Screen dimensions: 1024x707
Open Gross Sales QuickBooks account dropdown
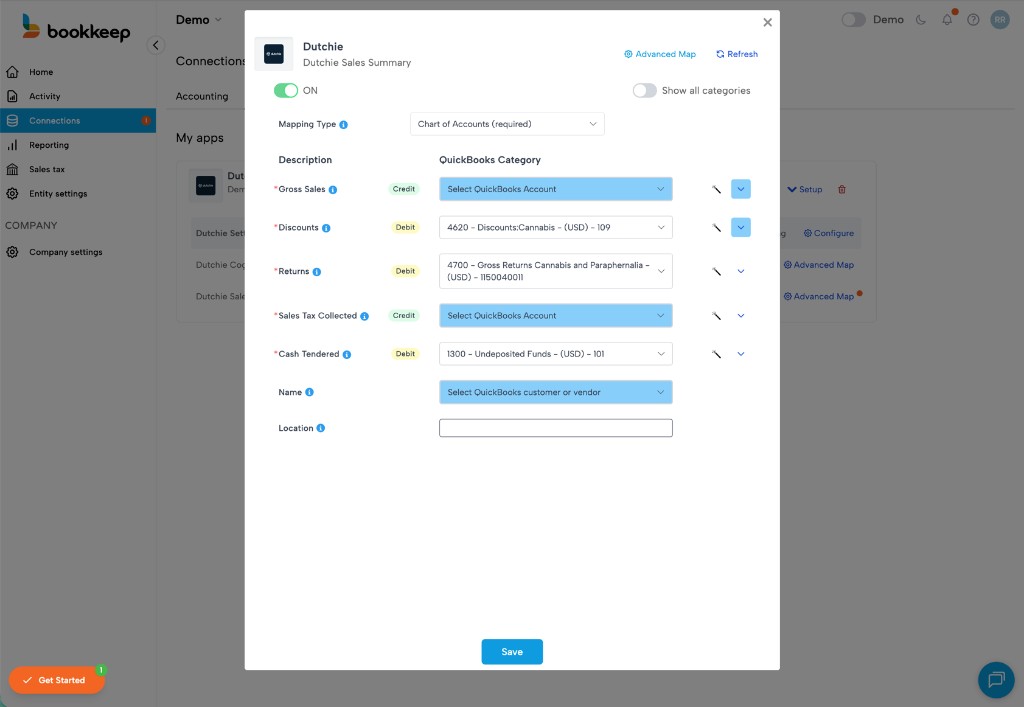tap(555, 189)
